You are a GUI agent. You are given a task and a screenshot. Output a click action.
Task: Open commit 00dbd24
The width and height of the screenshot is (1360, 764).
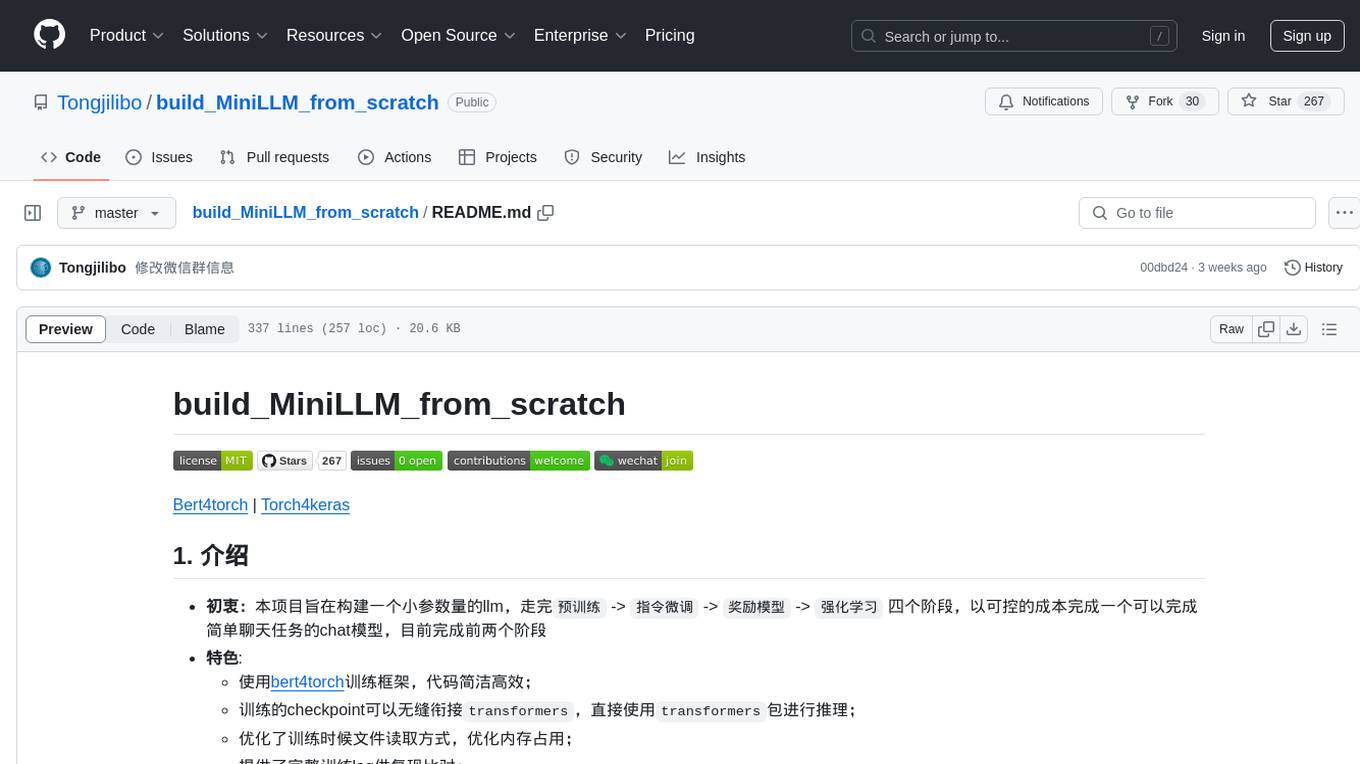[1164, 268]
